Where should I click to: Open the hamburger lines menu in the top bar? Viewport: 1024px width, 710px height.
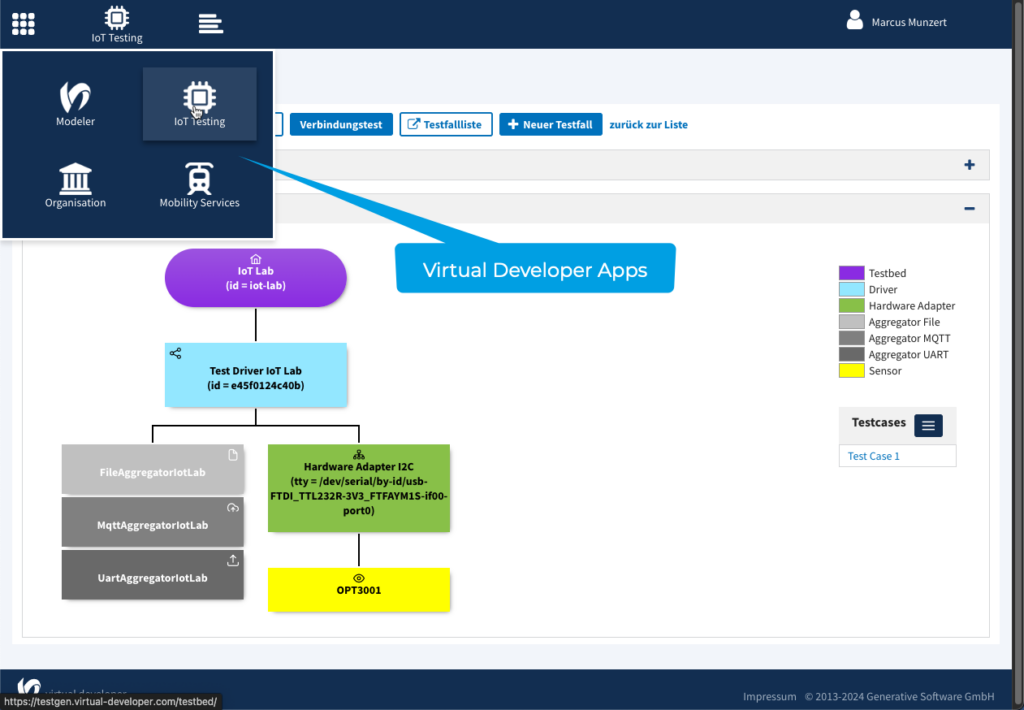click(x=210, y=22)
